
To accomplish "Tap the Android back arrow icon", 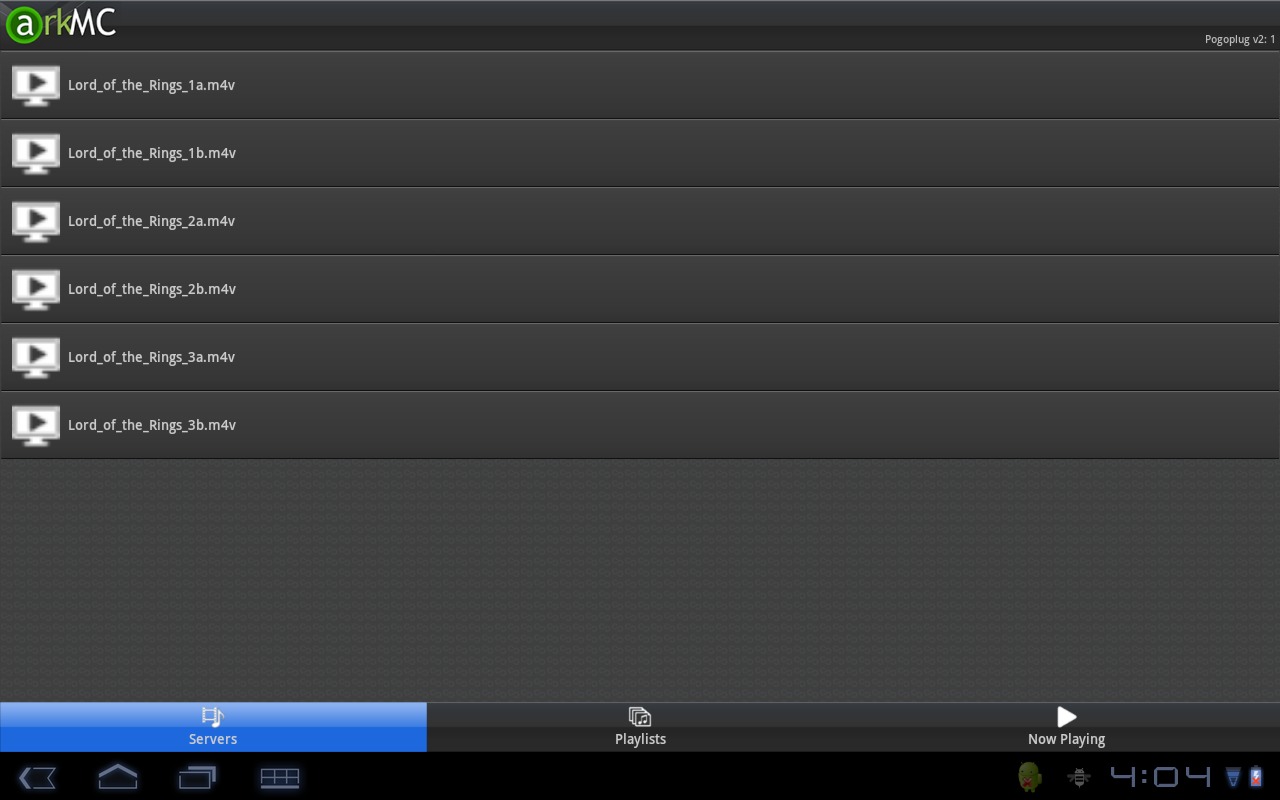I will (37, 777).
